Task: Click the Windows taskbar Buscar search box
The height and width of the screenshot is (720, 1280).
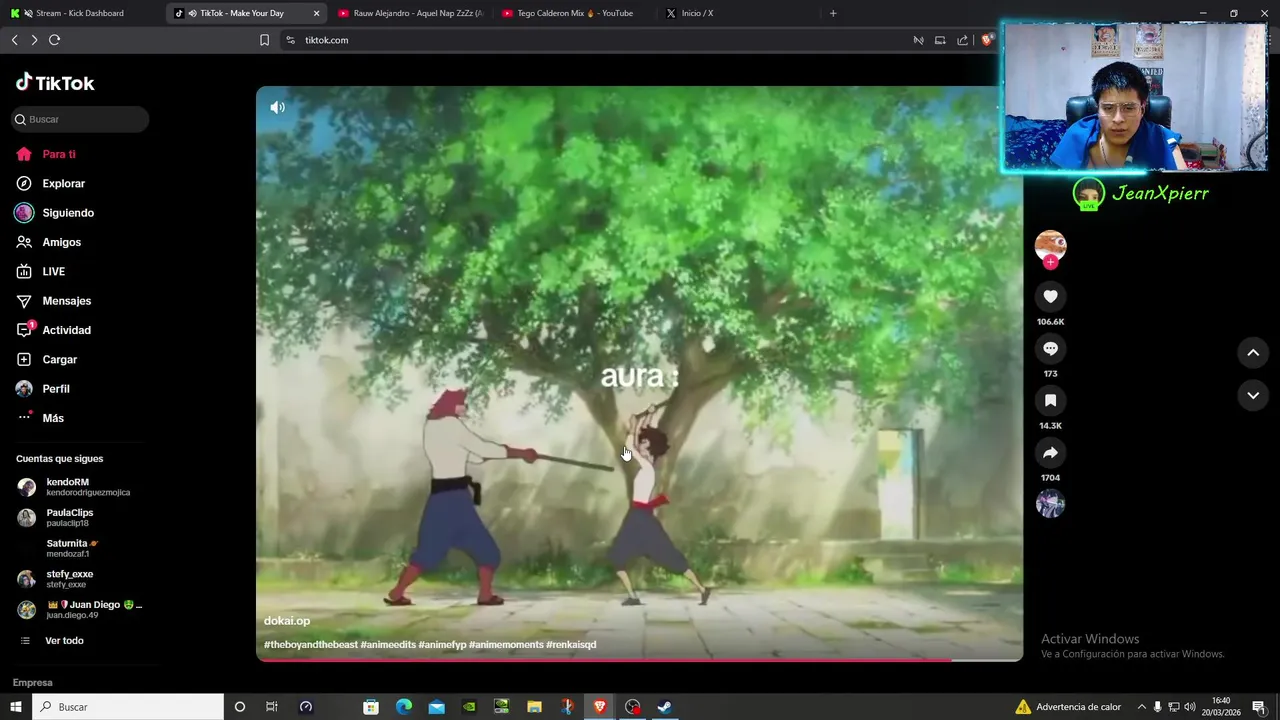Action: pyautogui.click(x=129, y=707)
